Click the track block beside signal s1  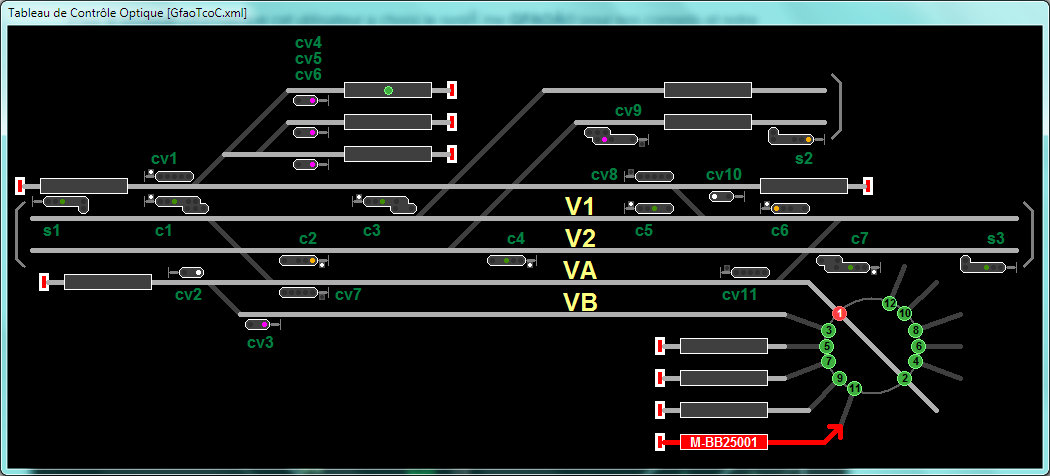[x=84, y=186]
